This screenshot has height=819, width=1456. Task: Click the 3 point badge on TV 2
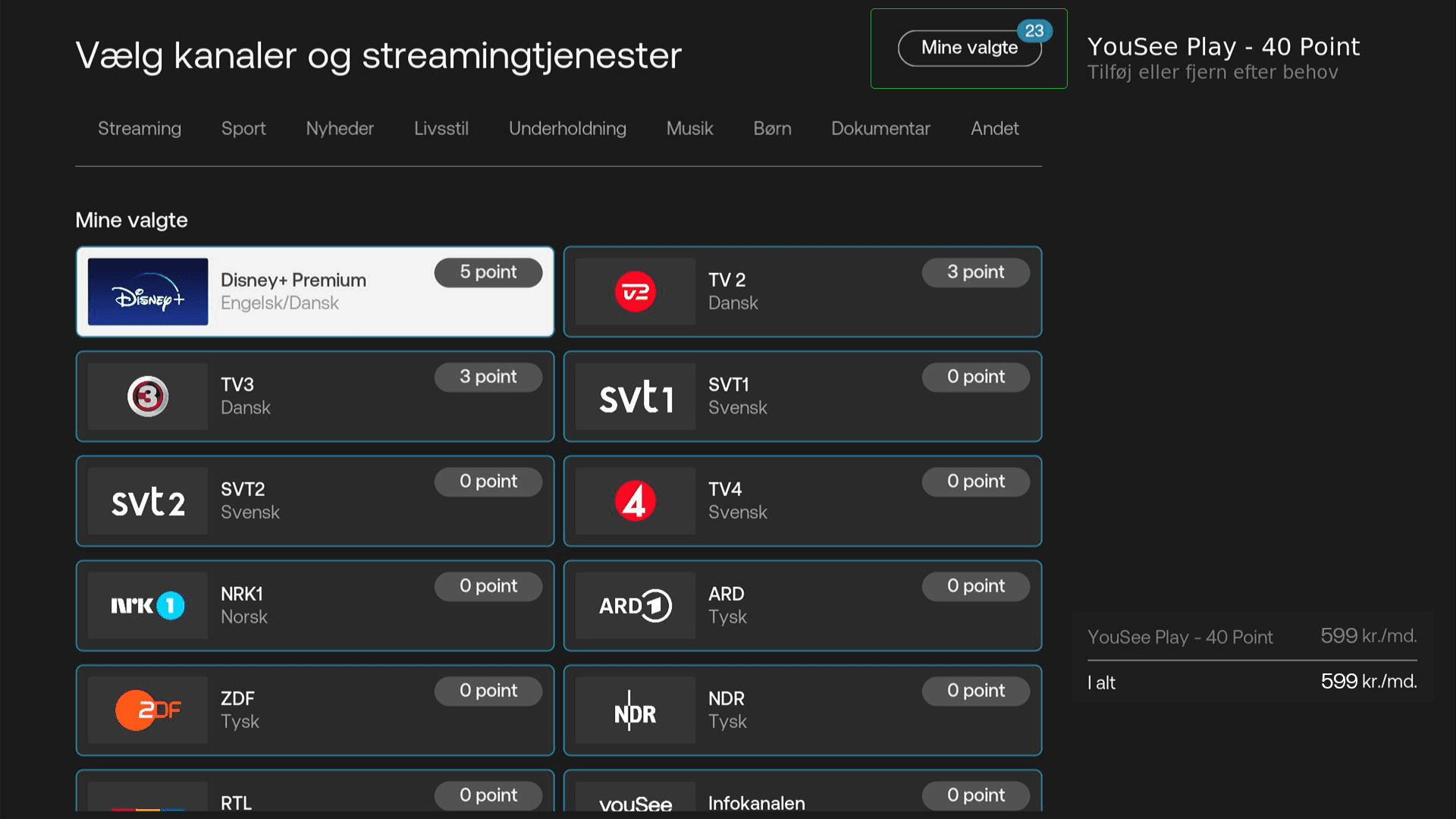pos(976,272)
